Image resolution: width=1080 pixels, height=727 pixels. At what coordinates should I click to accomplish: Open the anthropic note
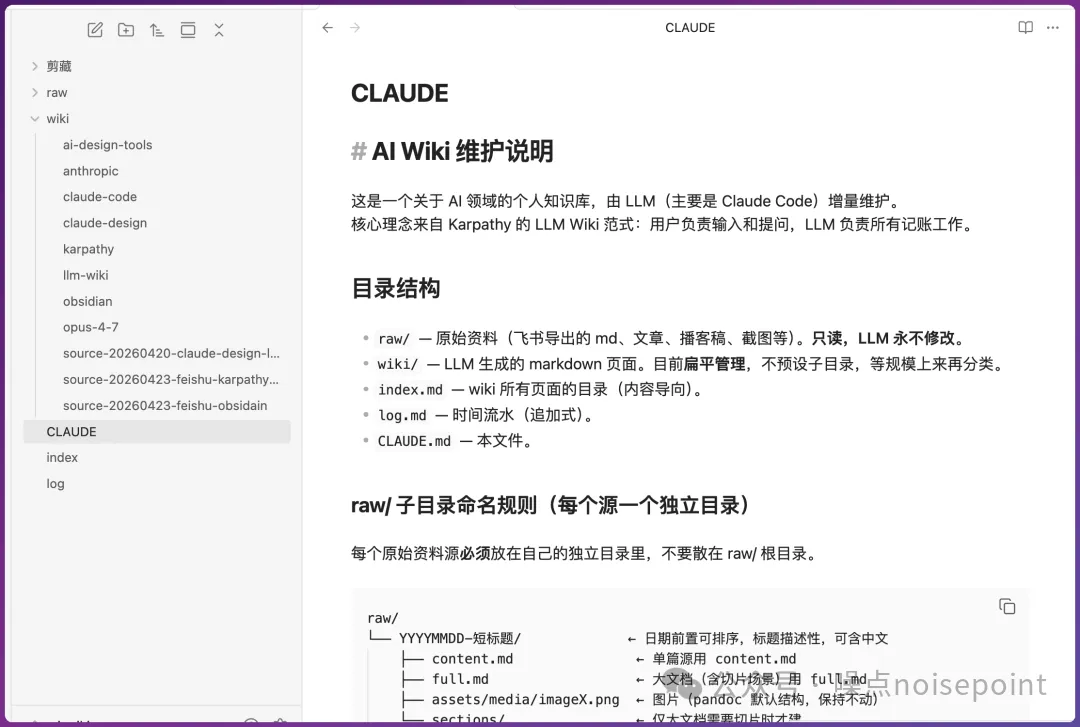pos(90,171)
